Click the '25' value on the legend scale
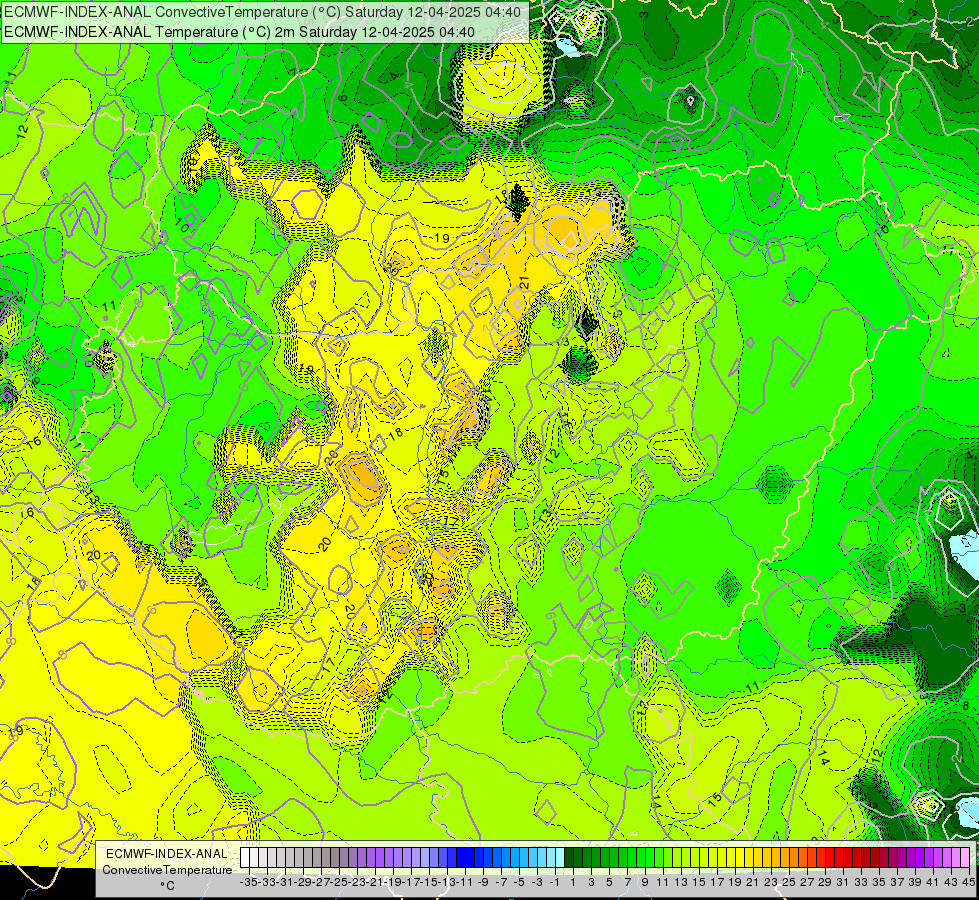Screen dimensions: 979x900 [x=789, y=882]
